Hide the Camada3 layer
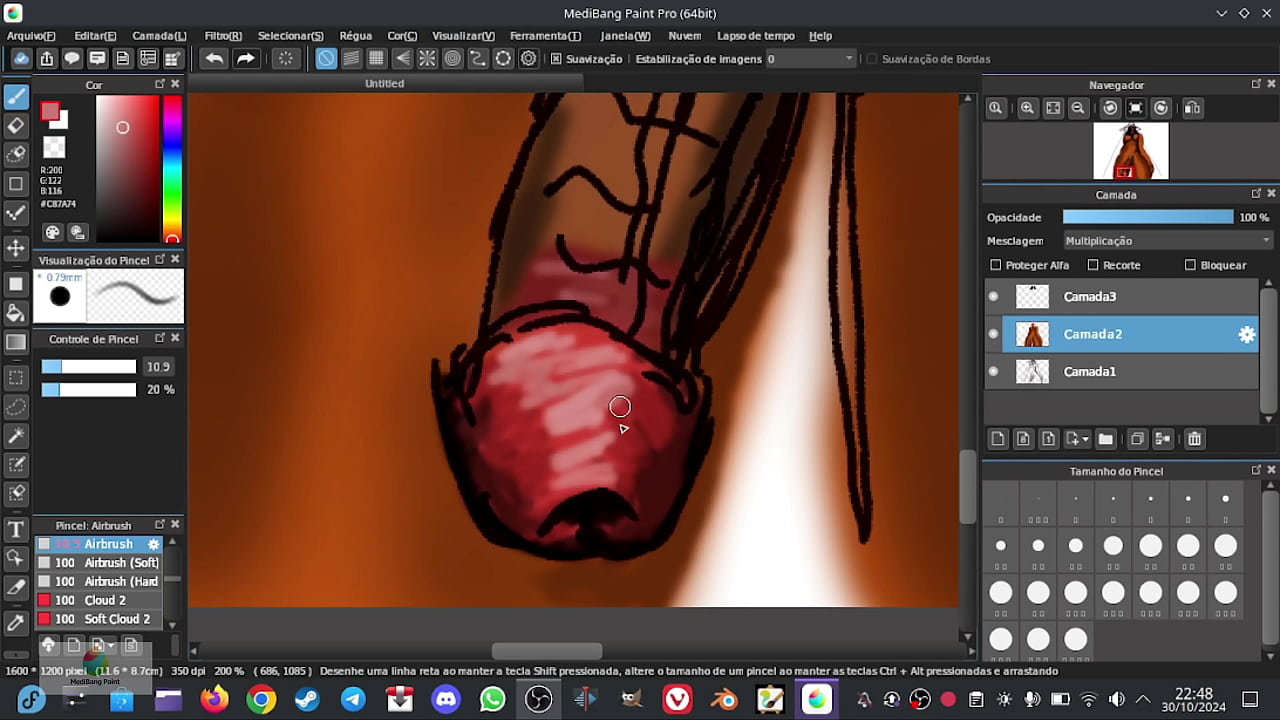 [993, 297]
